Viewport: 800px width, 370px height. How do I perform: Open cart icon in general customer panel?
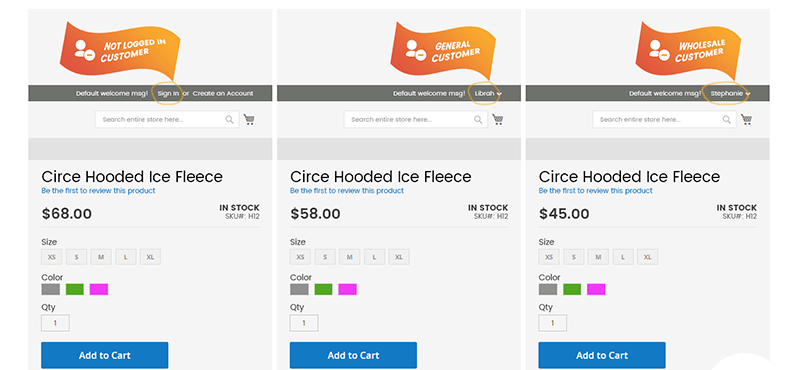(x=497, y=119)
